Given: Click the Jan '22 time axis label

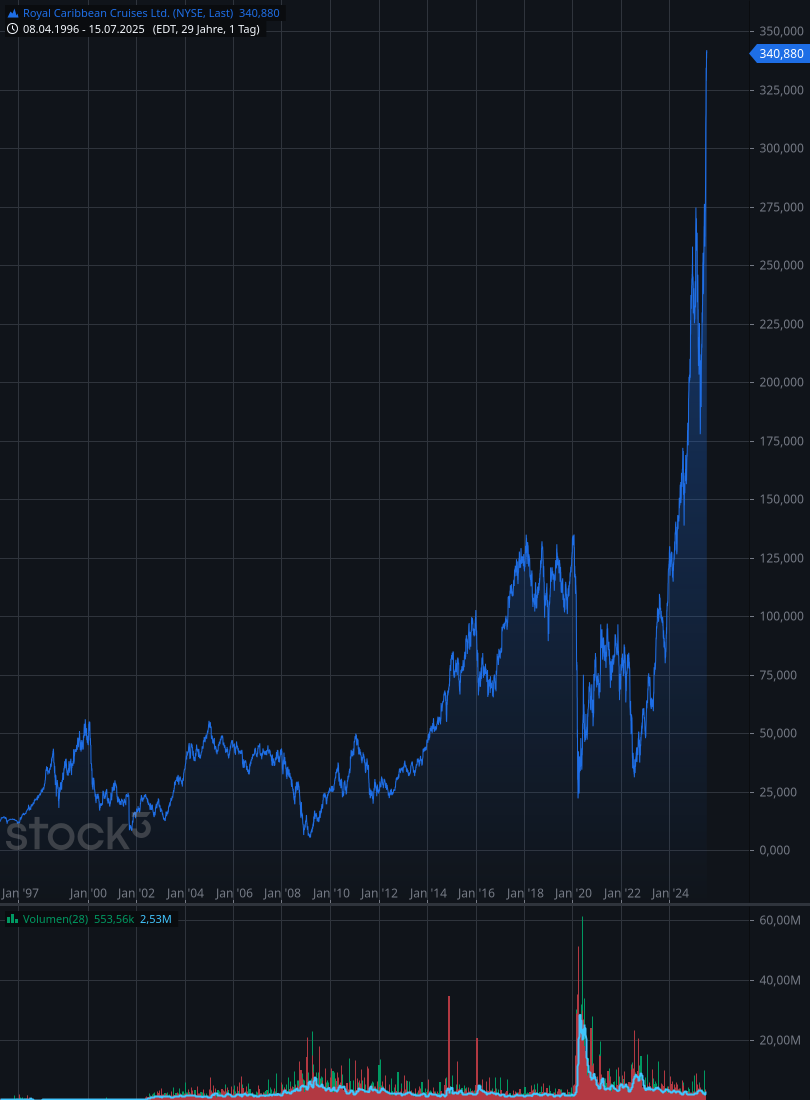Looking at the screenshot, I should tap(622, 894).
